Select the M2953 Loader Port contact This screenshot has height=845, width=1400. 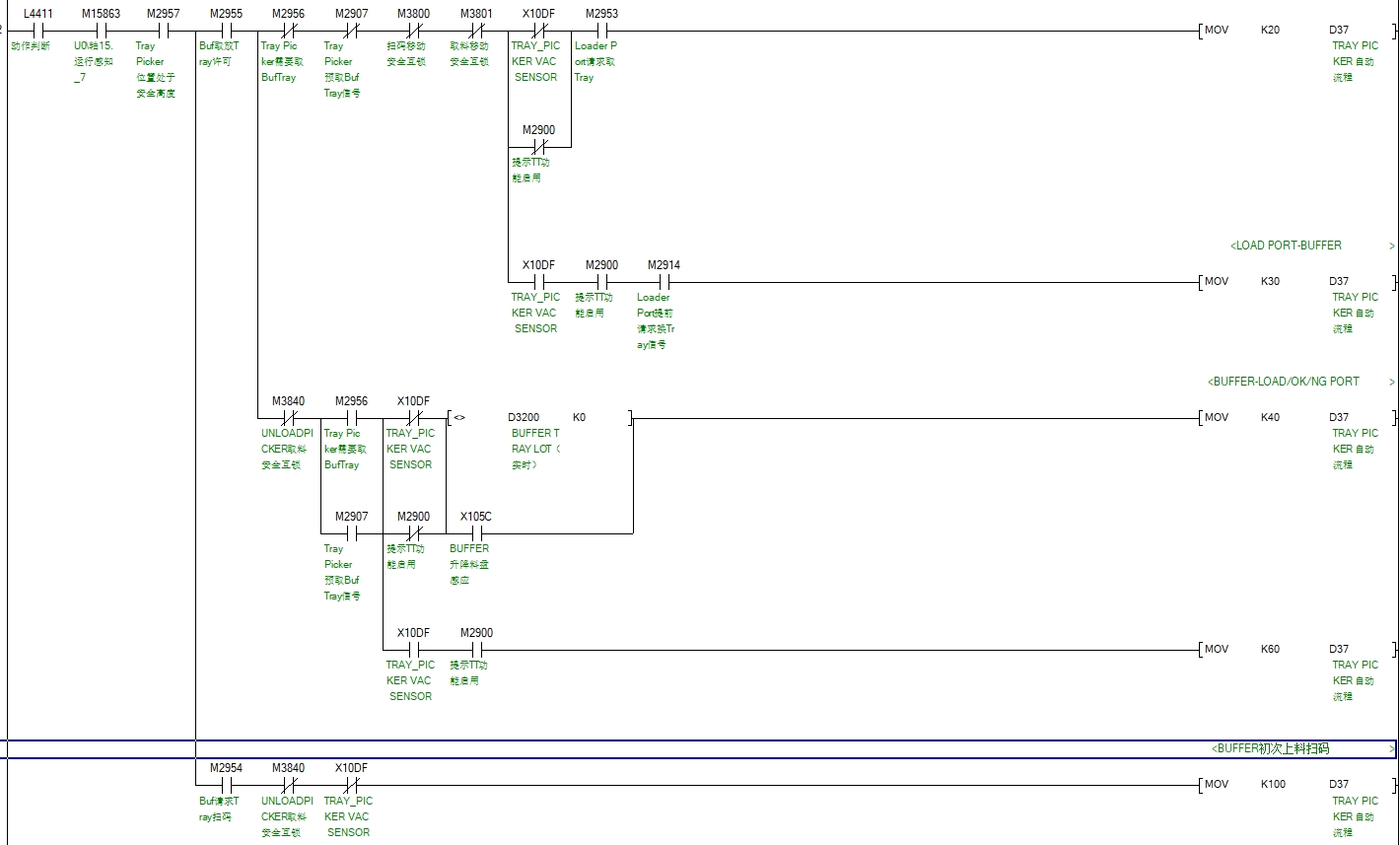click(601, 31)
